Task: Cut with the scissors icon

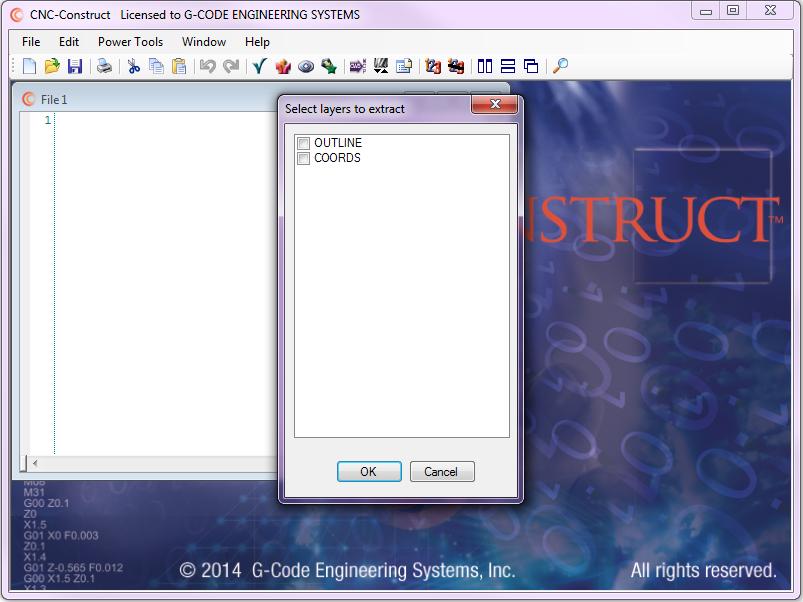Action: pos(134,66)
